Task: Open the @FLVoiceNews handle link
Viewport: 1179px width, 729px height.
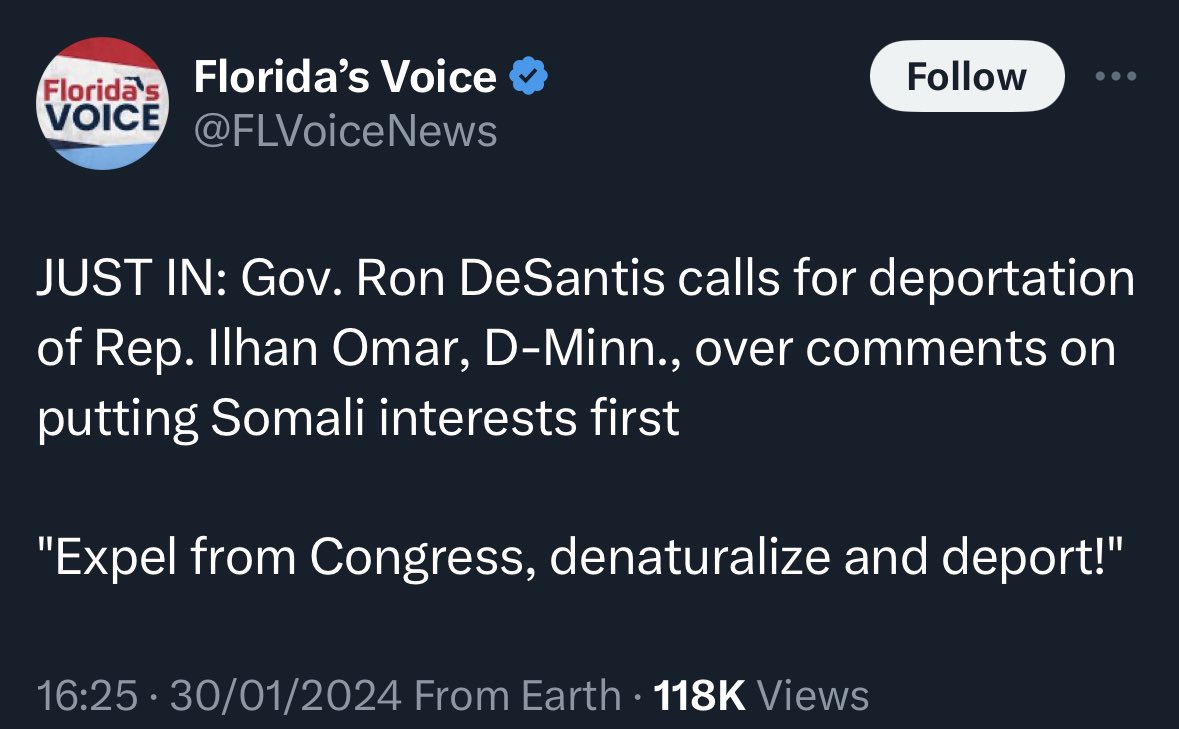Action: coord(345,130)
